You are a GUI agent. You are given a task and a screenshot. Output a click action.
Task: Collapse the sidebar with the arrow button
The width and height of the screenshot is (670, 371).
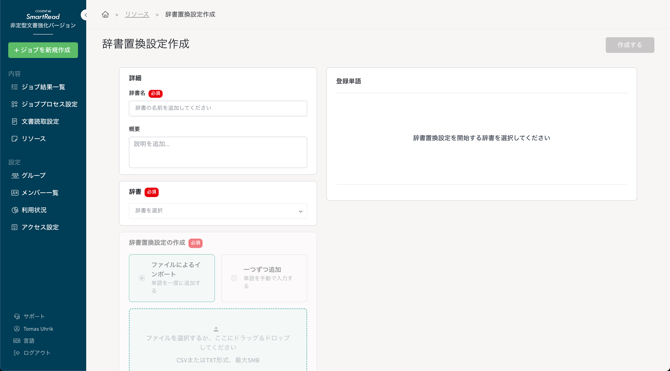pos(85,15)
